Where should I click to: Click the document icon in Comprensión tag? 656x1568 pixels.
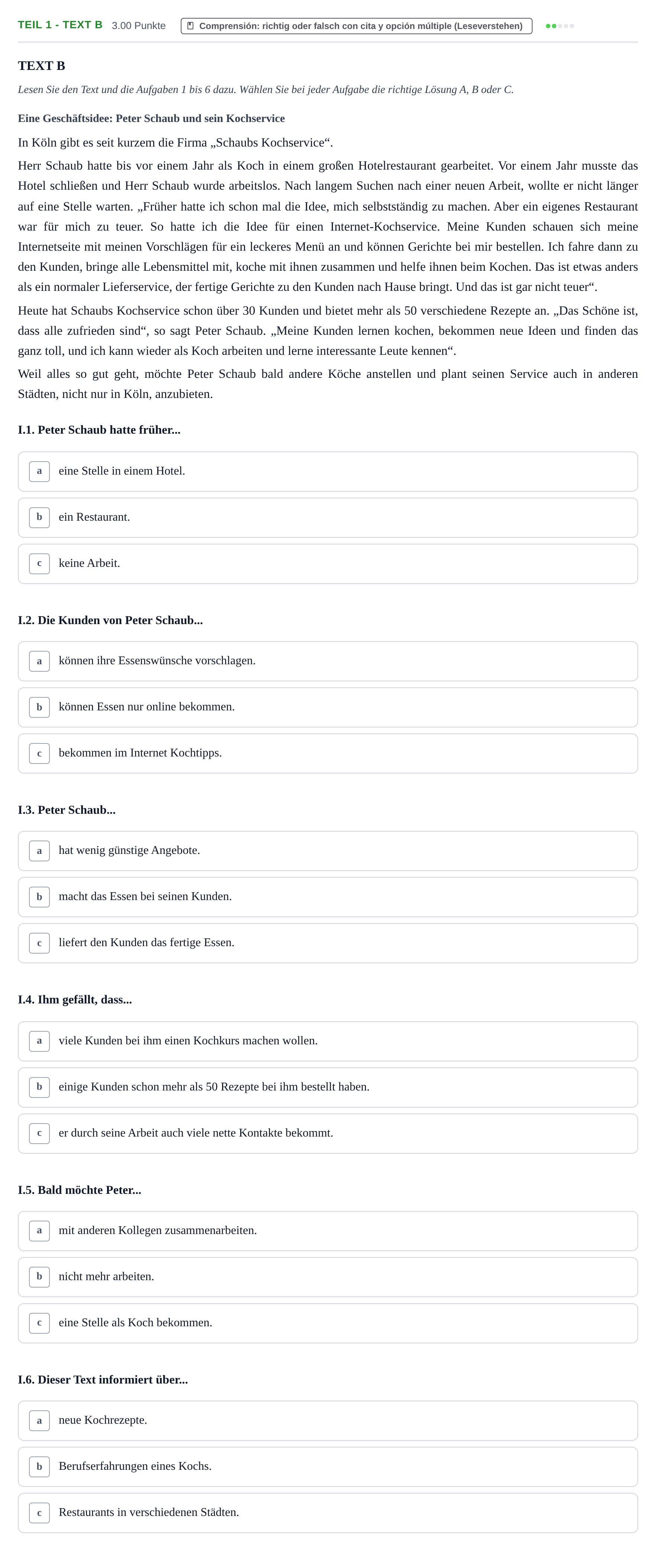point(190,26)
